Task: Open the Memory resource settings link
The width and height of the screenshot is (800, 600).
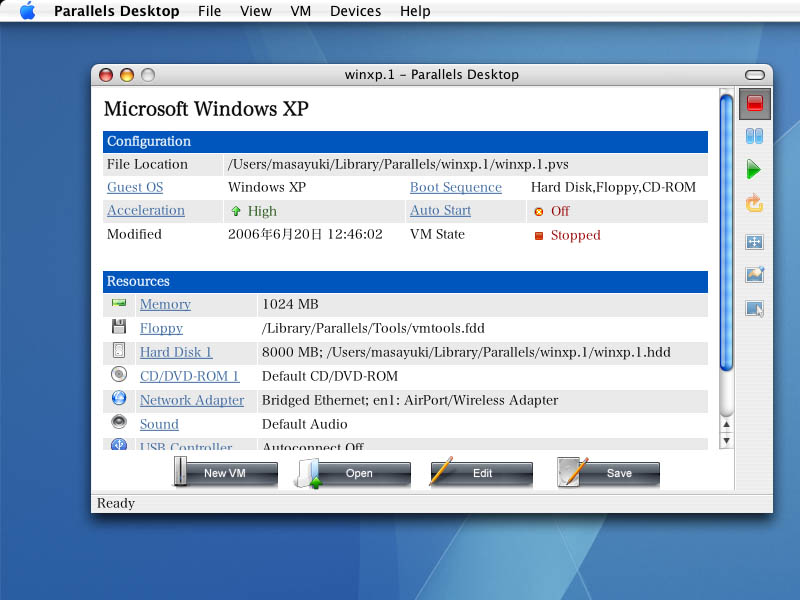Action: (x=165, y=304)
